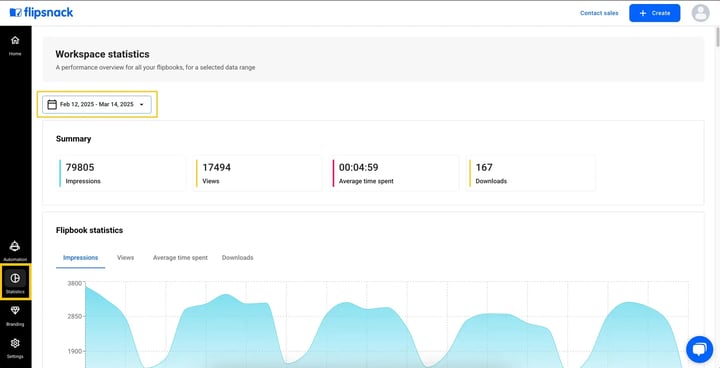Click the 3800 axis label on chart
Image resolution: width=720 pixels, height=368 pixels.
(75, 283)
